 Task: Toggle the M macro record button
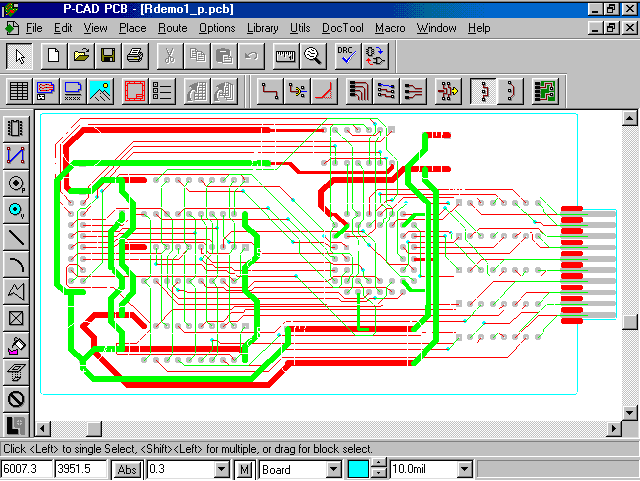[244, 470]
